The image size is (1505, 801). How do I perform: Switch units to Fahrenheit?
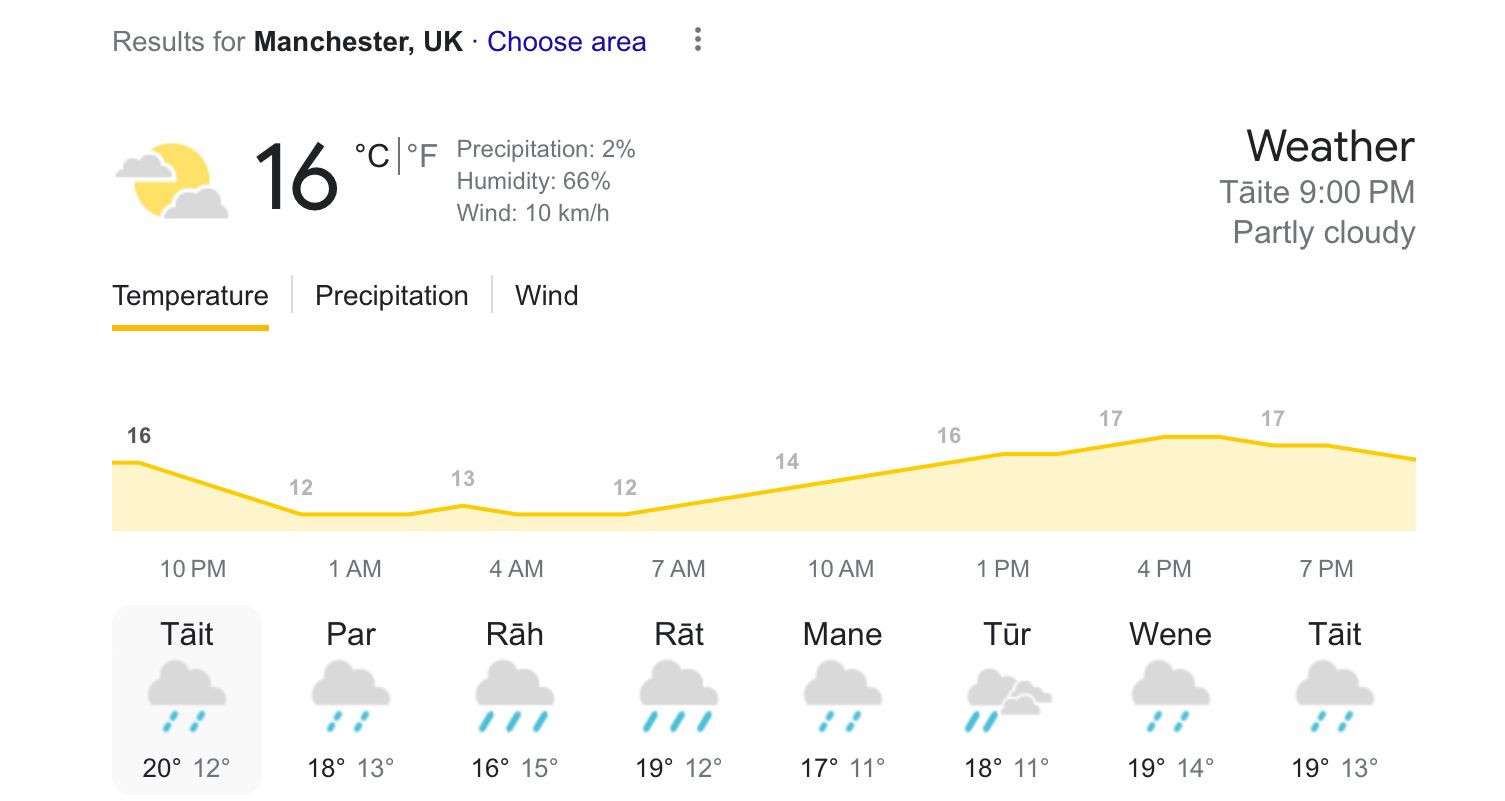click(422, 156)
